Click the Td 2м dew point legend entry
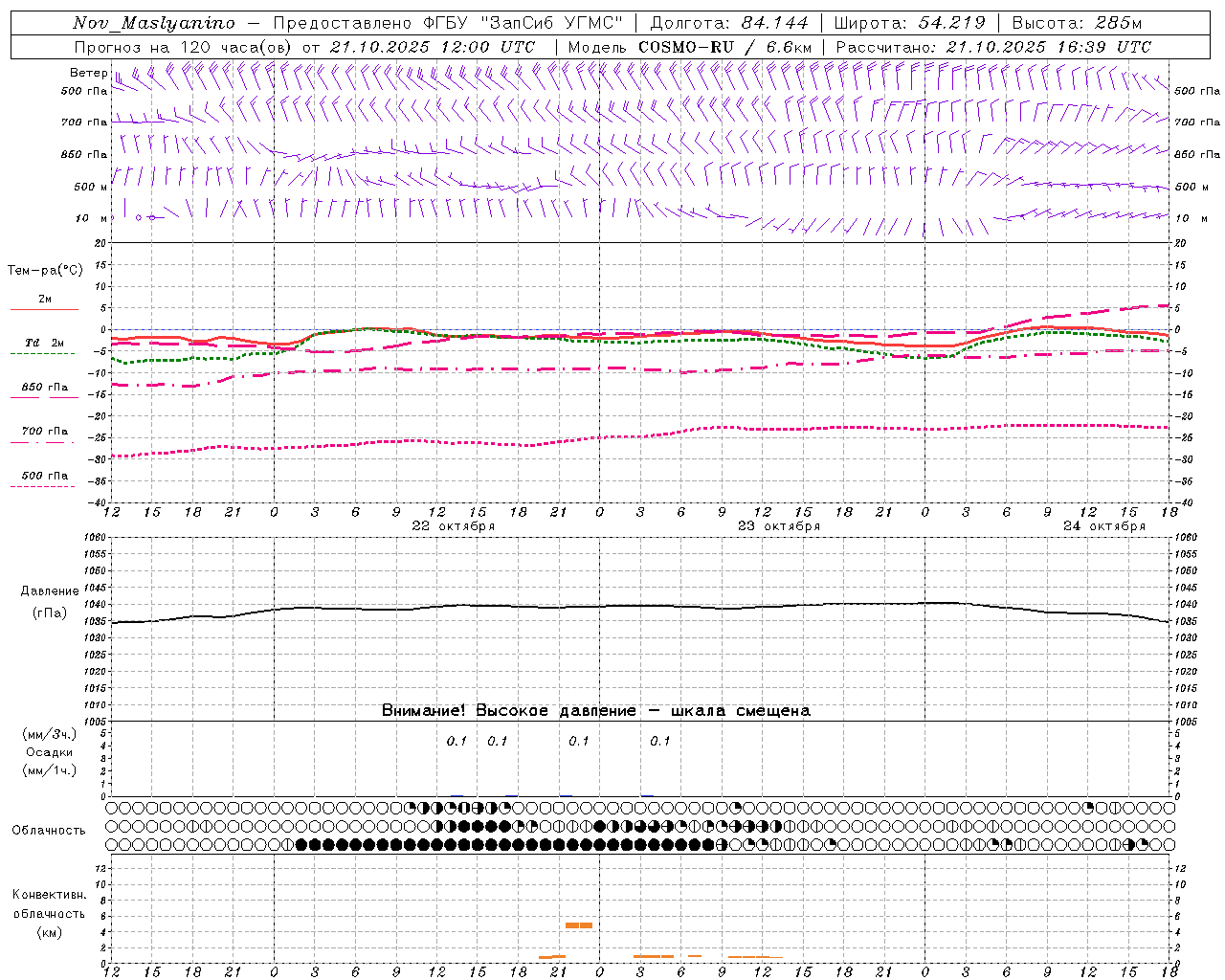The image size is (1225, 980). [44, 343]
